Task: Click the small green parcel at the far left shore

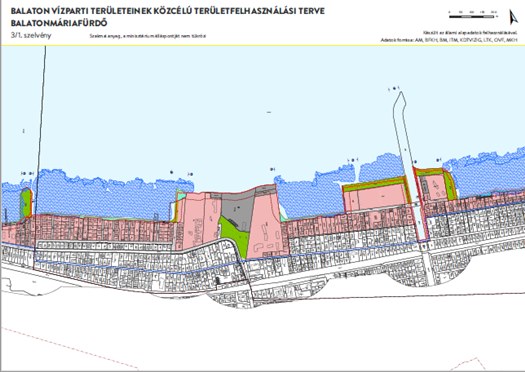Action: tap(26, 203)
